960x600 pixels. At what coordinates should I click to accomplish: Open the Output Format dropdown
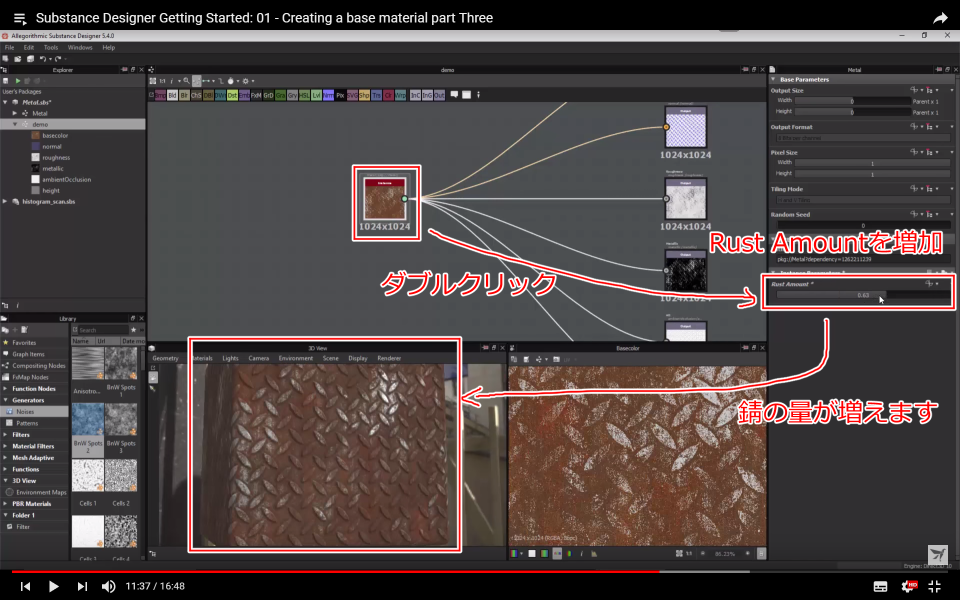click(x=864, y=138)
